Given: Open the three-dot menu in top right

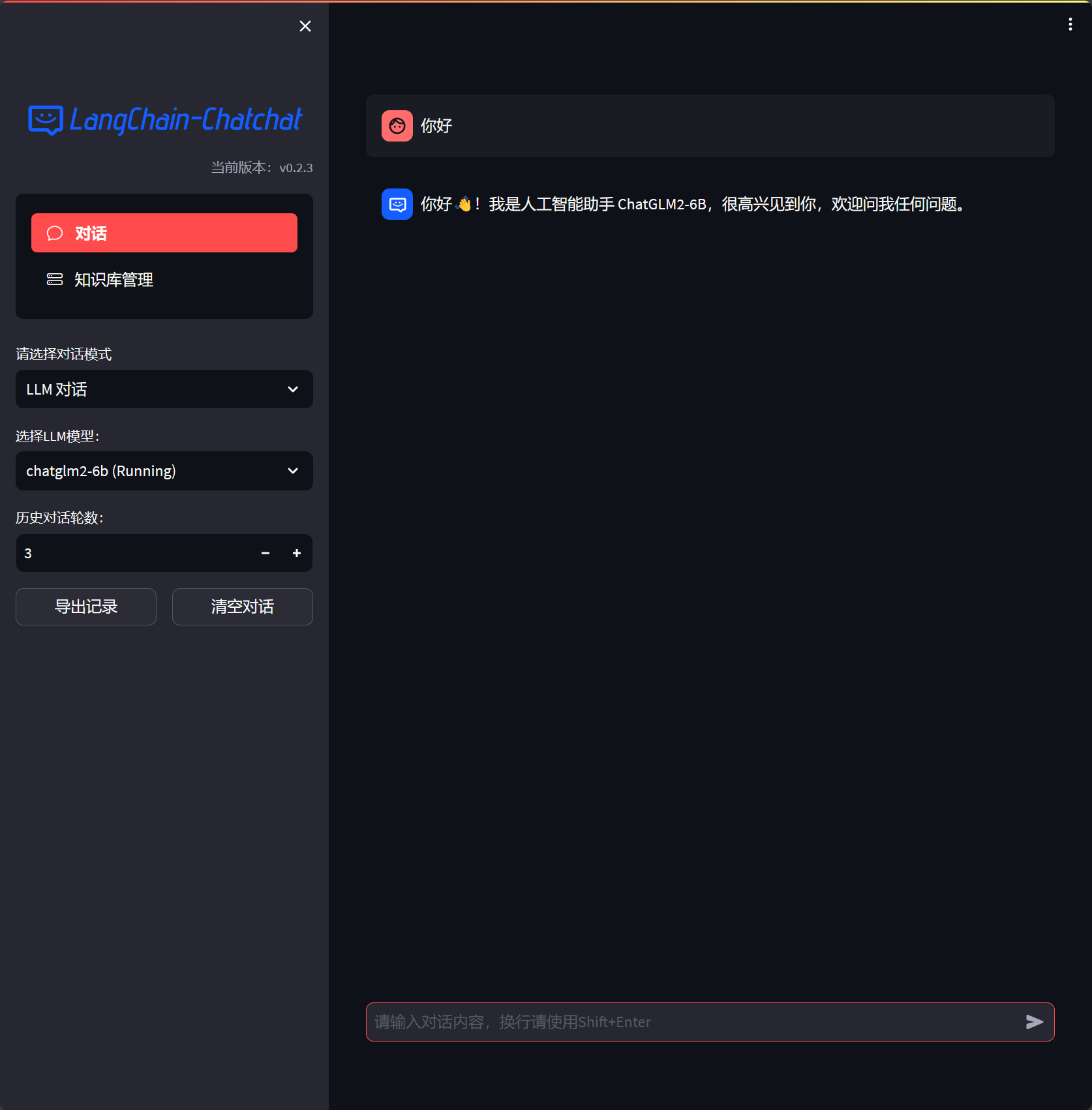Looking at the screenshot, I should tap(1070, 24).
